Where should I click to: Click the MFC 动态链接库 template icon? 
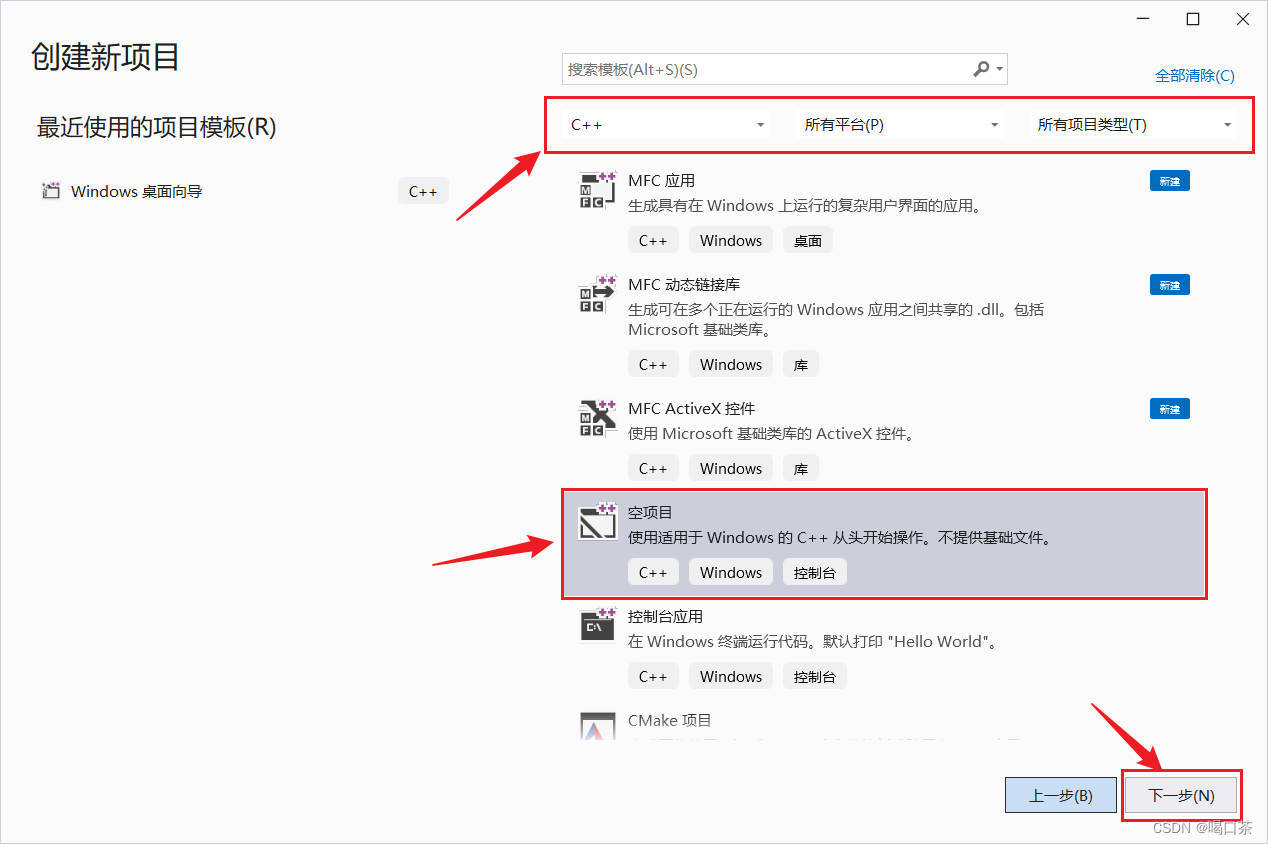tap(598, 294)
